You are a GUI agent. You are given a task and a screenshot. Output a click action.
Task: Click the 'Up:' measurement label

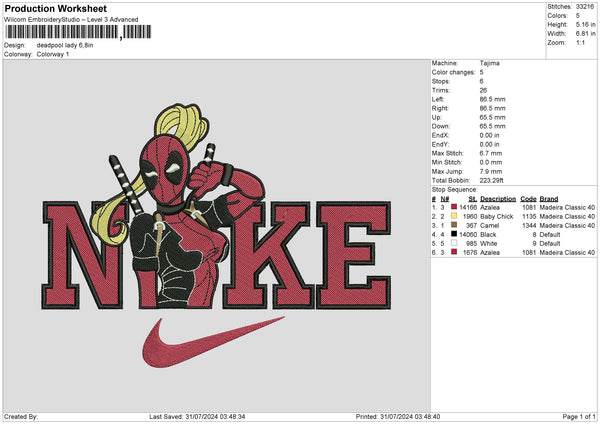click(x=437, y=117)
